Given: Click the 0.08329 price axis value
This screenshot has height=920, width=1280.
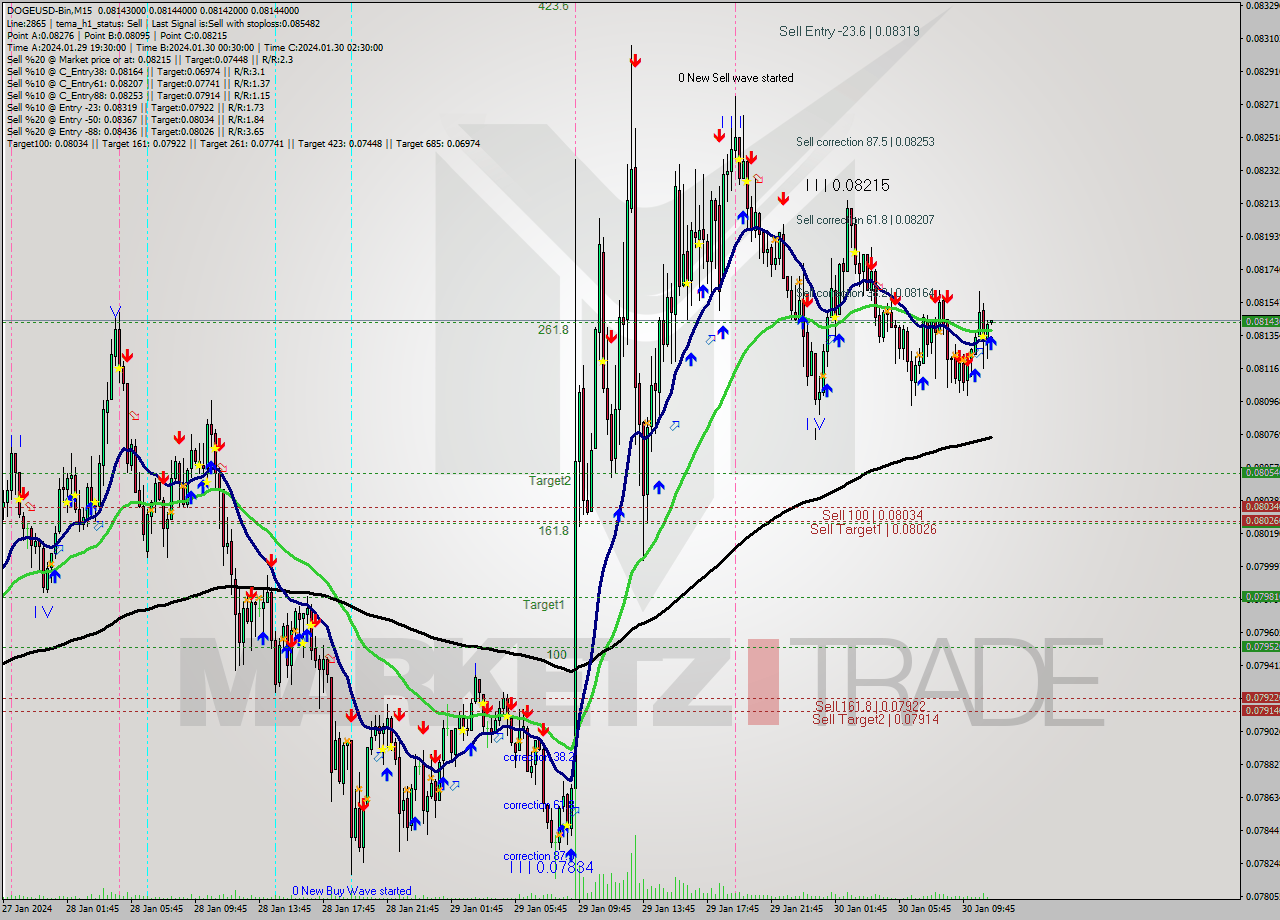Looking at the screenshot, I should click(x=1262, y=6).
